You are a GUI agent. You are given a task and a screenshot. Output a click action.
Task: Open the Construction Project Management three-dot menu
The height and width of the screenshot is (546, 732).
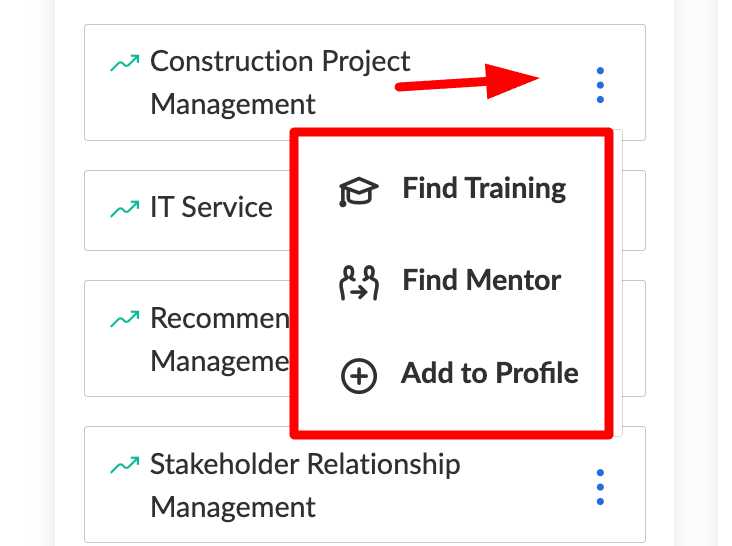pos(600,85)
